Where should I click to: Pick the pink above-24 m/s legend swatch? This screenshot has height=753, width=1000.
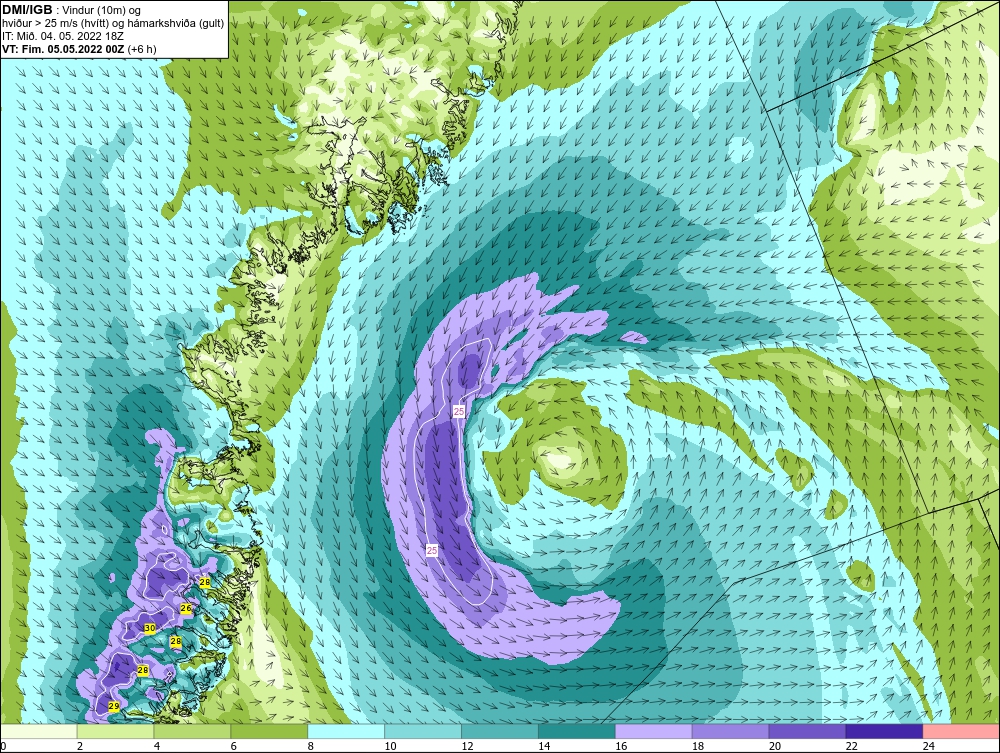[962, 731]
